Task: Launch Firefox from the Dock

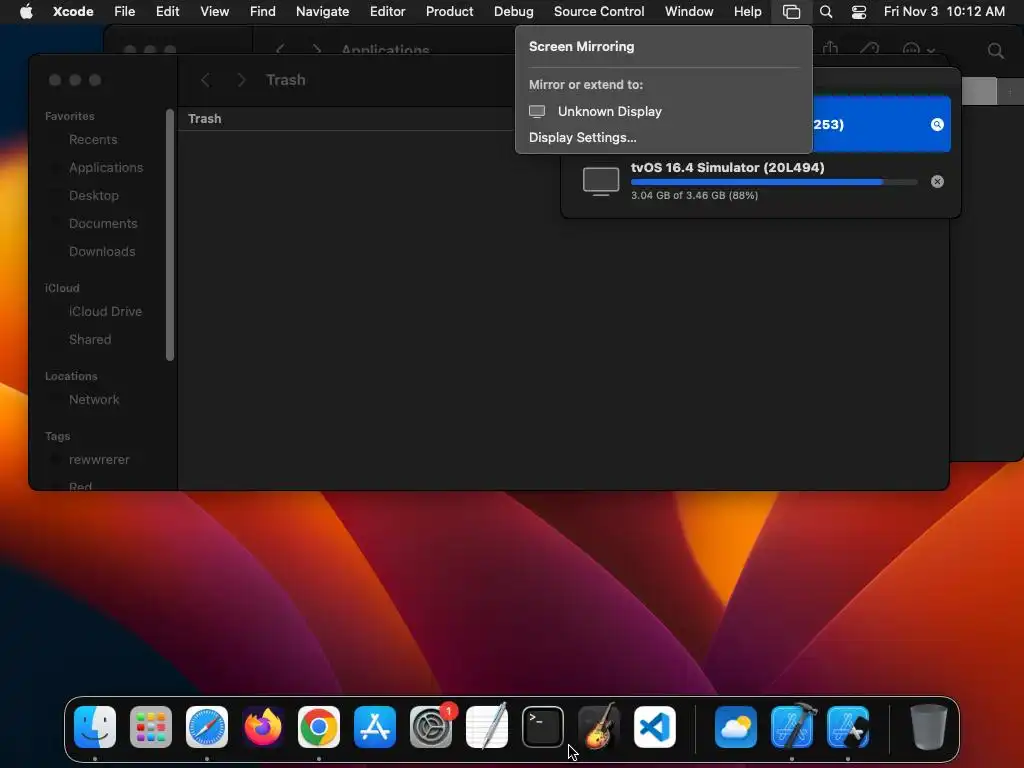Action: point(263,727)
